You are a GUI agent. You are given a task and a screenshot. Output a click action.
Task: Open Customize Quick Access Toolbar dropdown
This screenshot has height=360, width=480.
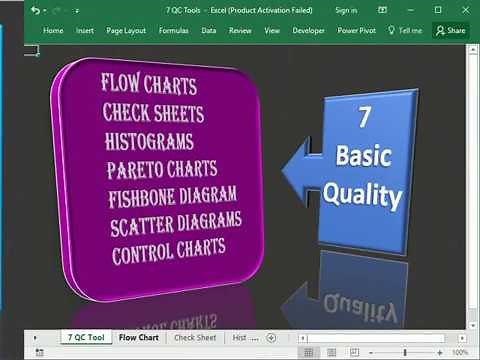[x=77, y=11]
